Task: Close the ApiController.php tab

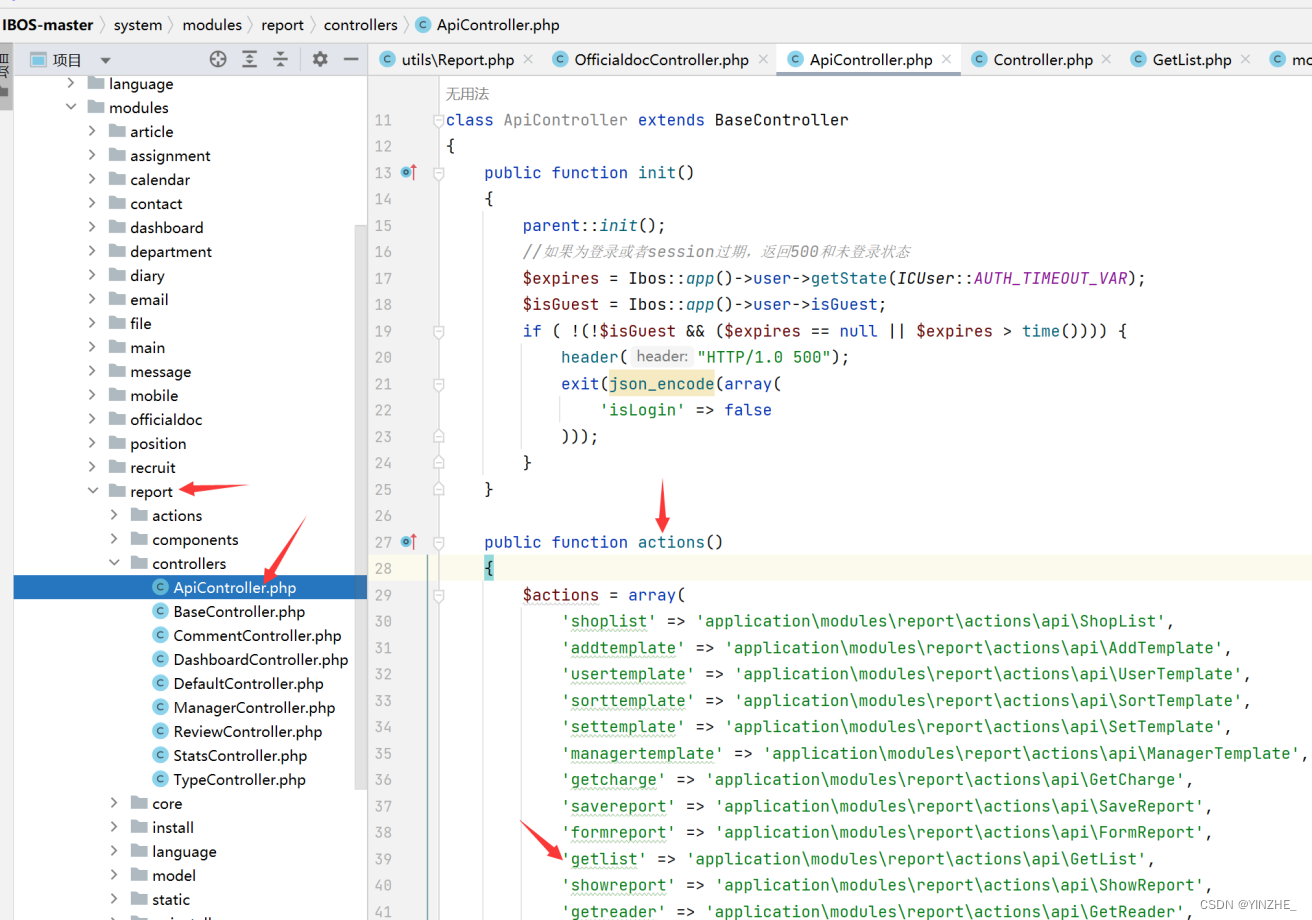Action: coord(946,60)
